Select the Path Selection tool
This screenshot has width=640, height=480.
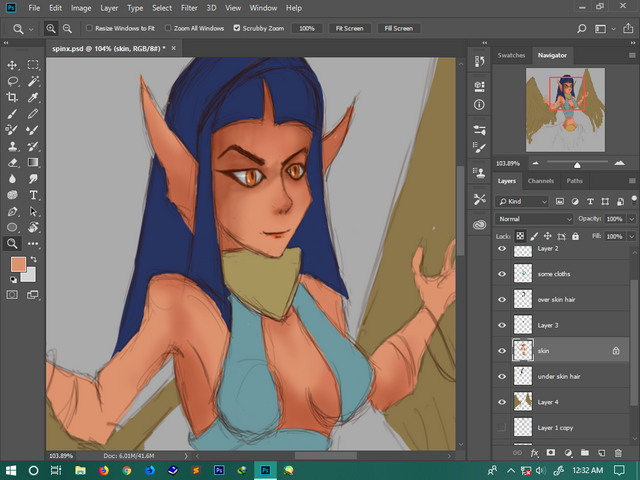(33, 211)
